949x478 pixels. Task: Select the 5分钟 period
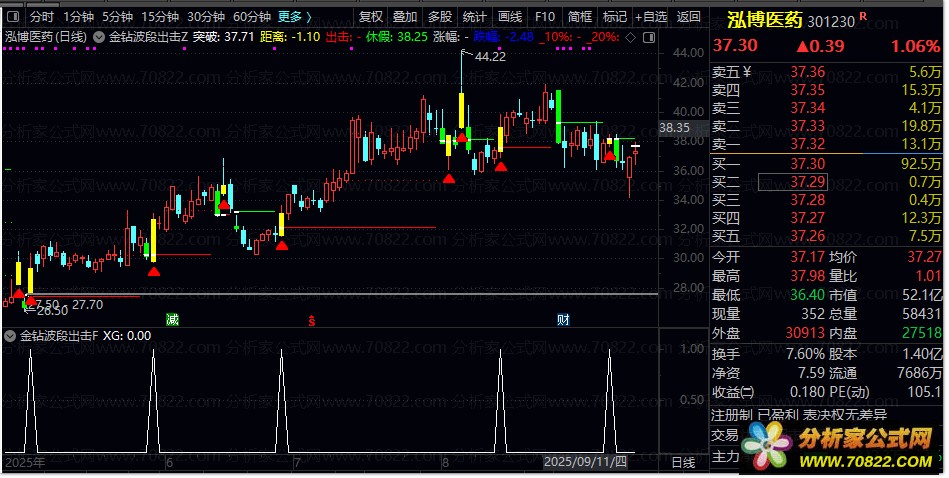pyautogui.click(x=117, y=17)
